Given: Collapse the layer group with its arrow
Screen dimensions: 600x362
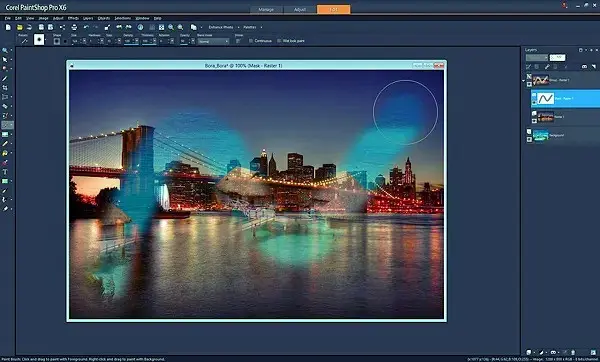Looking at the screenshot, I should tap(523, 80).
